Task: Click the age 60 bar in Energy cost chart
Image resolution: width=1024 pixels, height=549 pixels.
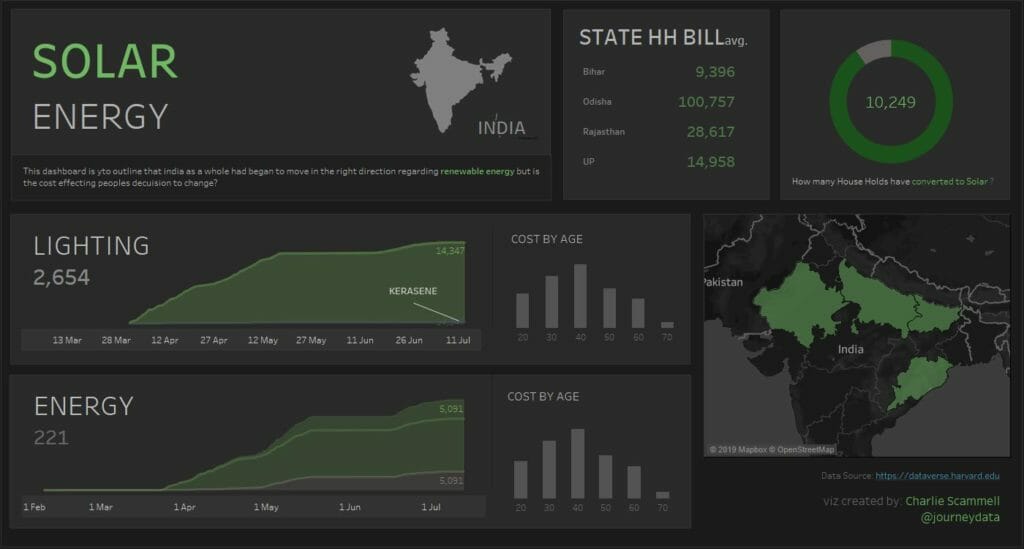Action: click(634, 482)
